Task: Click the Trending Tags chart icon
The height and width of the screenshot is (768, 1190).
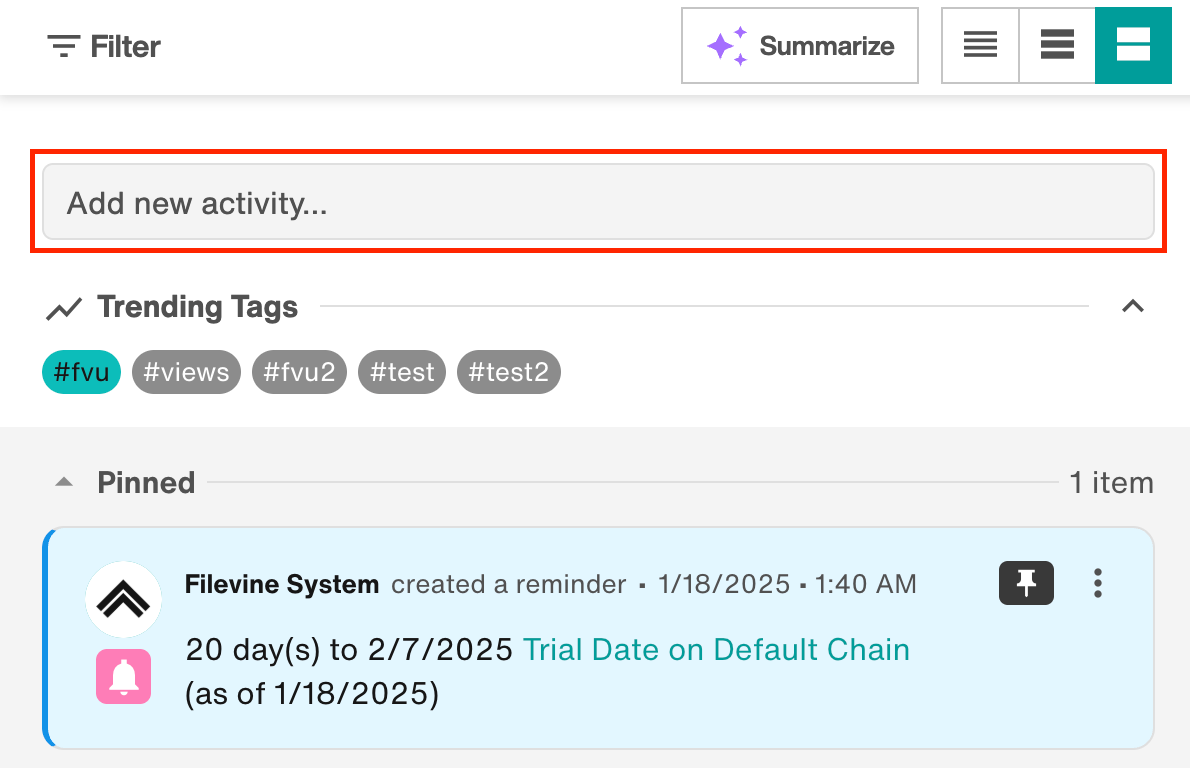Action: pyautogui.click(x=64, y=308)
